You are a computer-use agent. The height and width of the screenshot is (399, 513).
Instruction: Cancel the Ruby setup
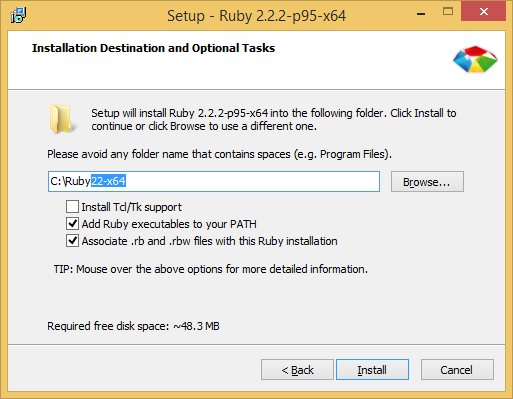tap(457, 370)
